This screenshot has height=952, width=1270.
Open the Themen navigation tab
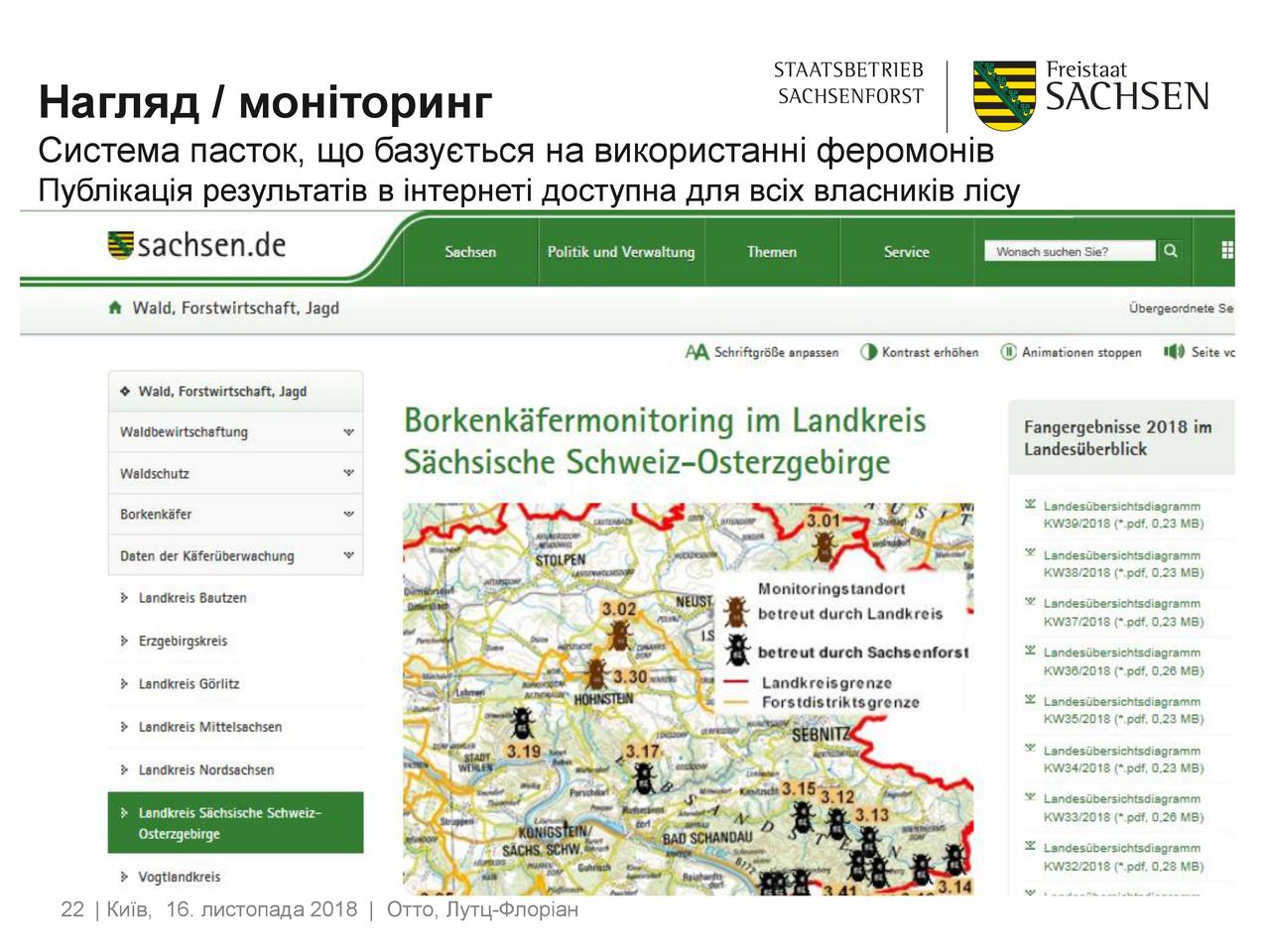(772, 252)
